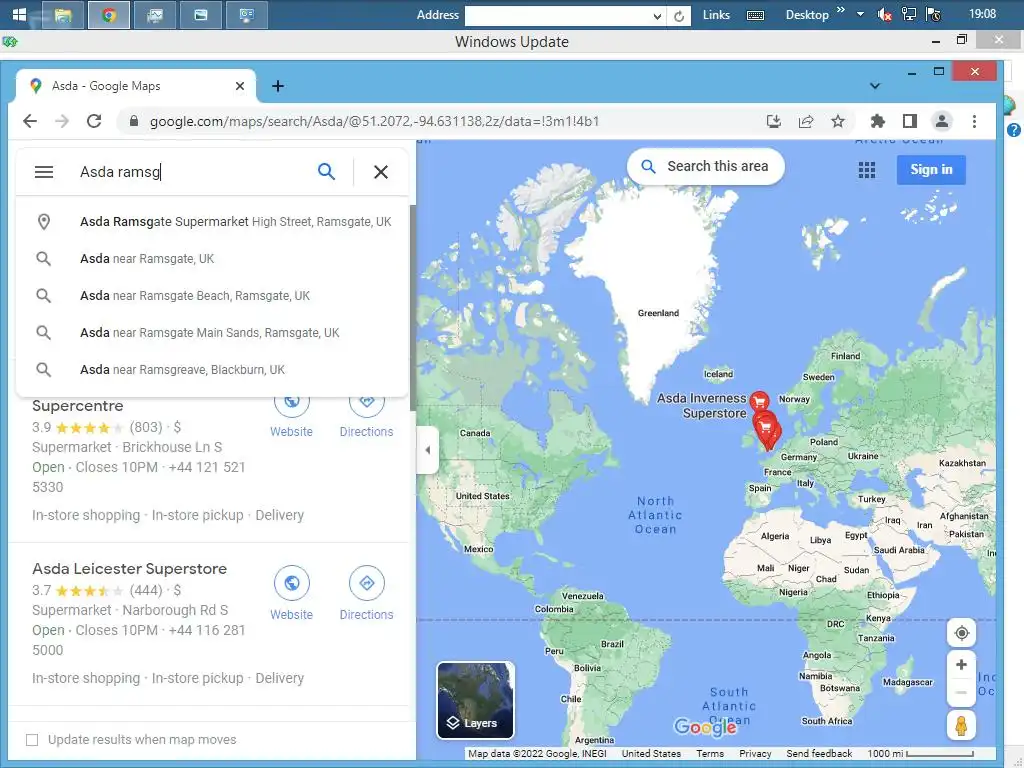Open the Asda Leicester Superstore listing title

pos(129,569)
